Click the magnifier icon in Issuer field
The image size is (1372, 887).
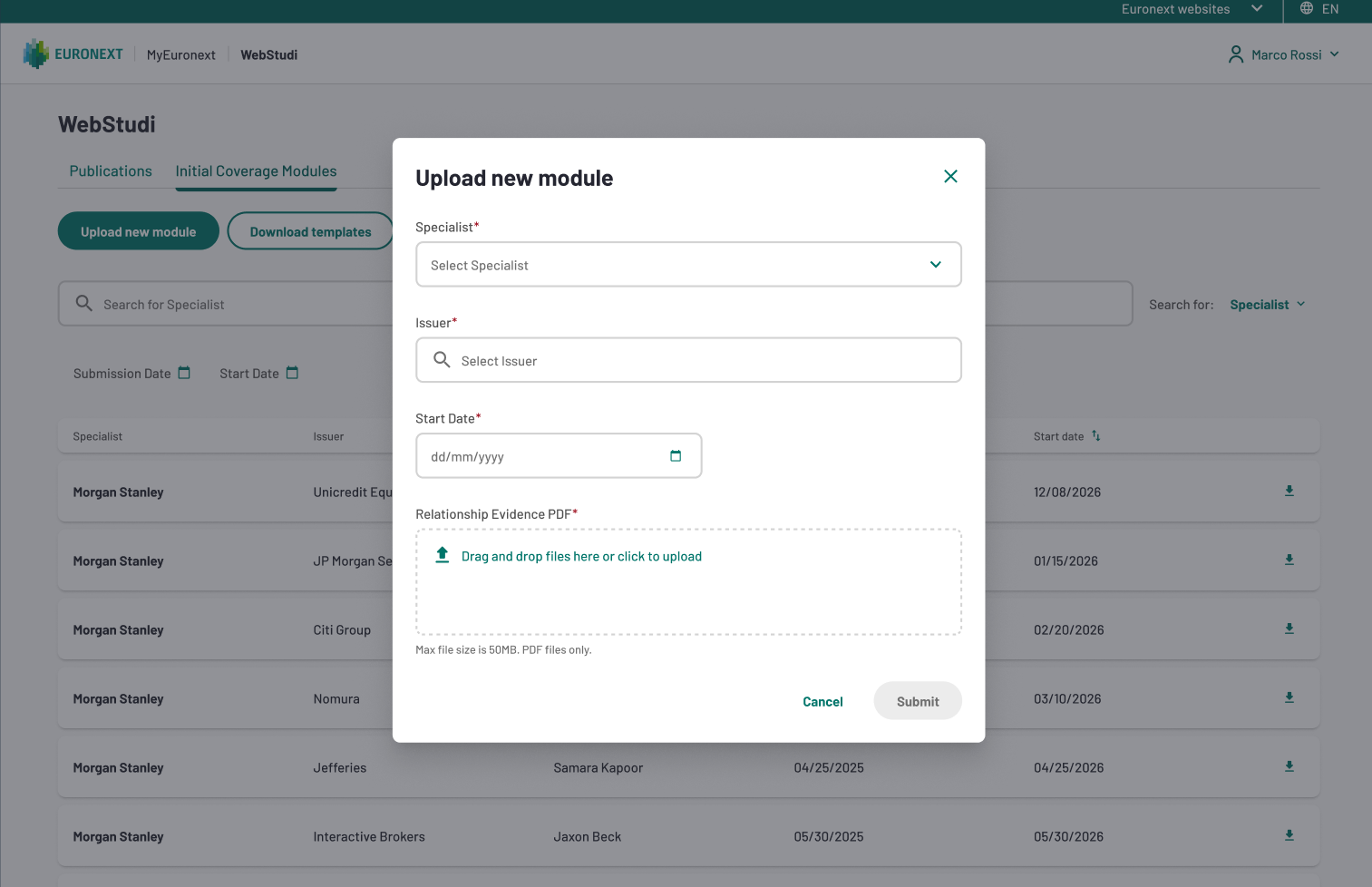coord(442,360)
